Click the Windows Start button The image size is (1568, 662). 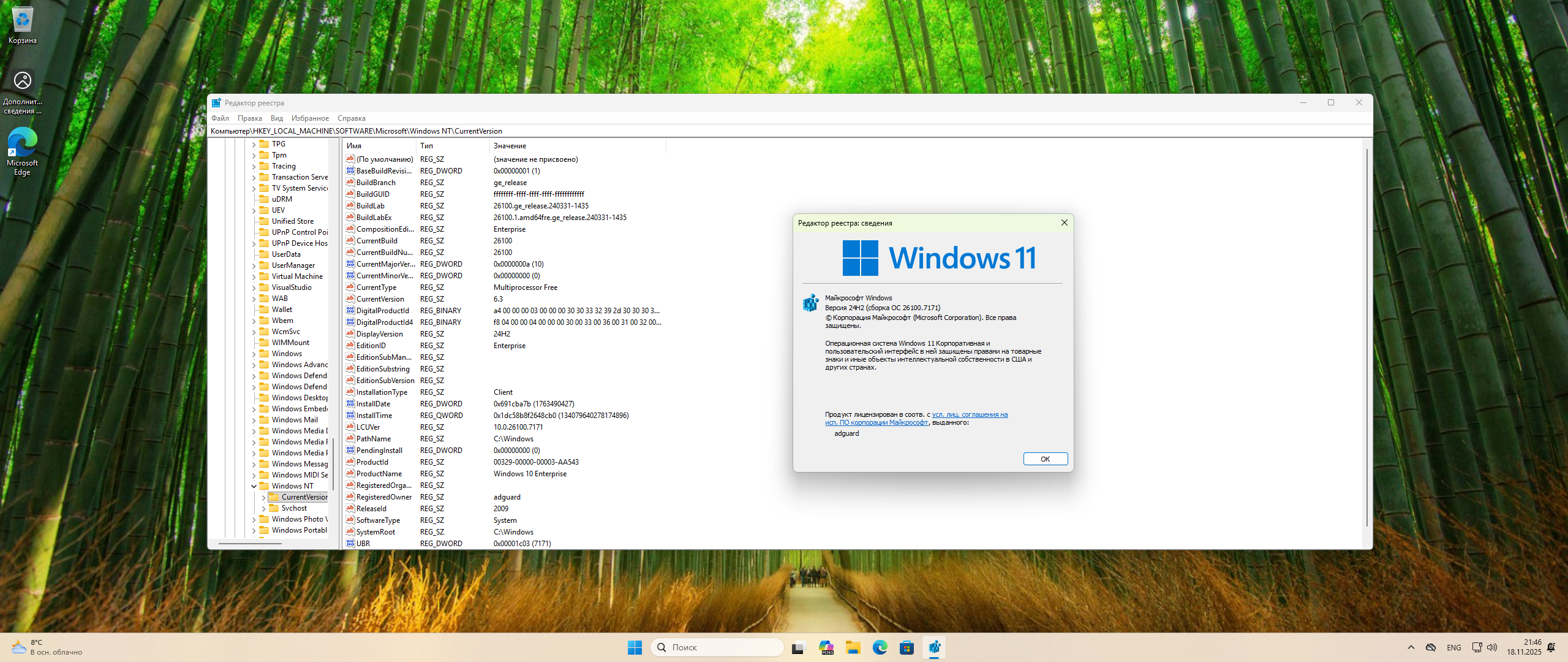(x=635, y=647)
